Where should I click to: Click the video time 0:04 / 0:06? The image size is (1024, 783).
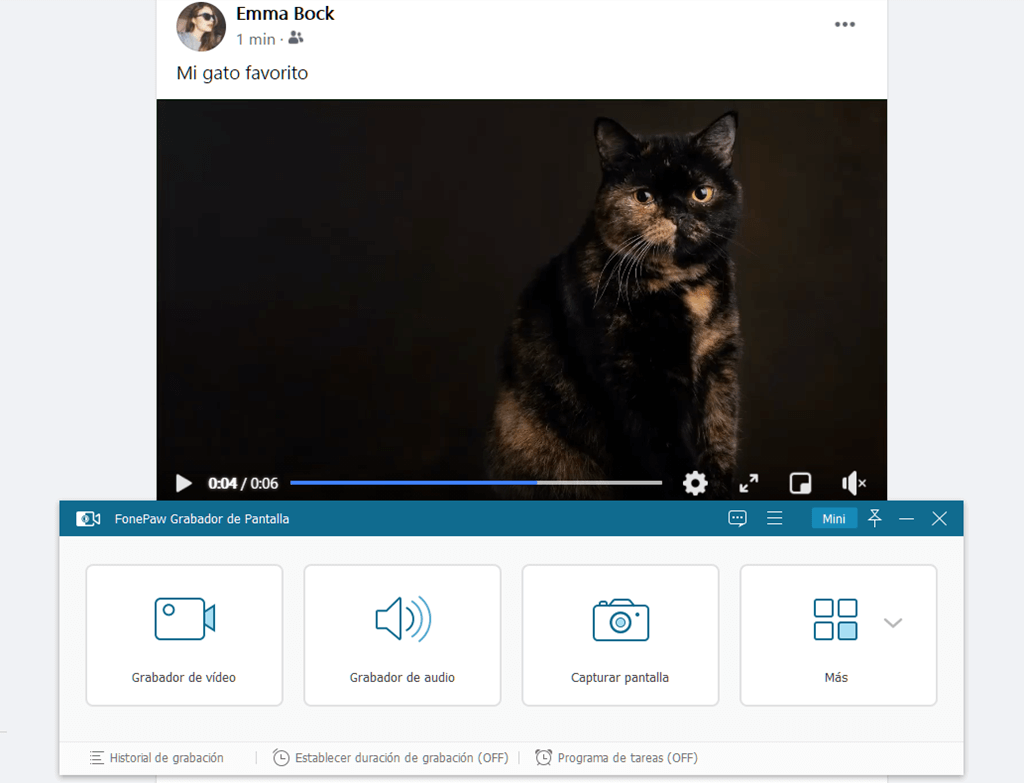click(243, 483)
